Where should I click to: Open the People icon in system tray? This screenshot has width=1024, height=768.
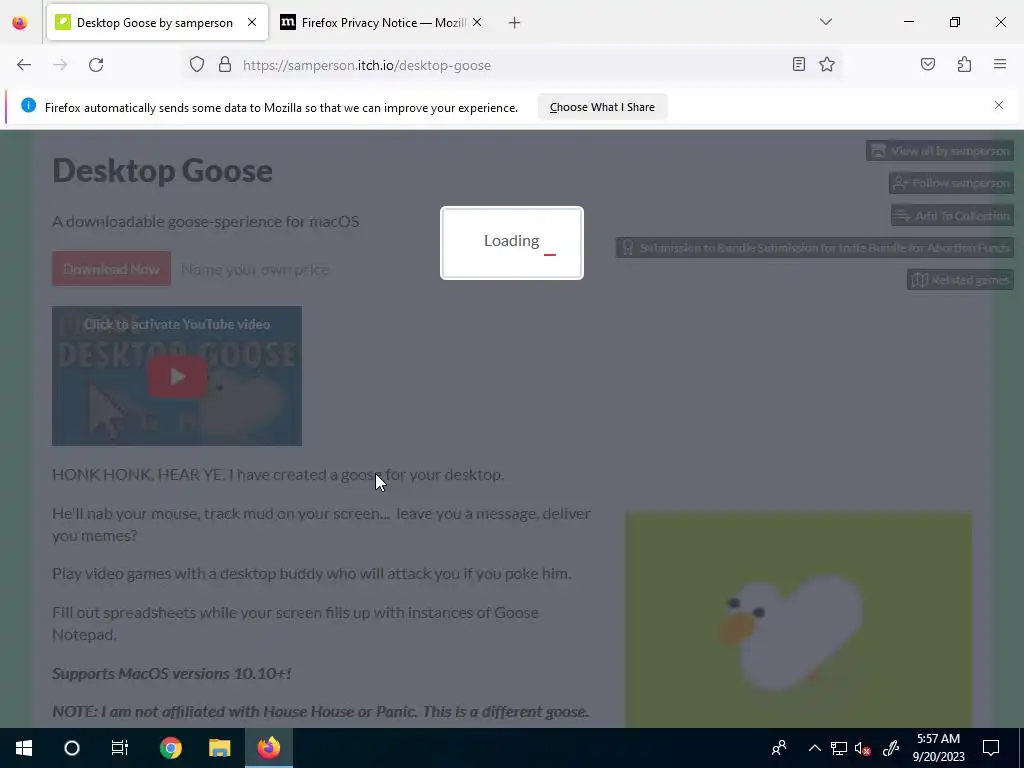click(x=779, y=748)
